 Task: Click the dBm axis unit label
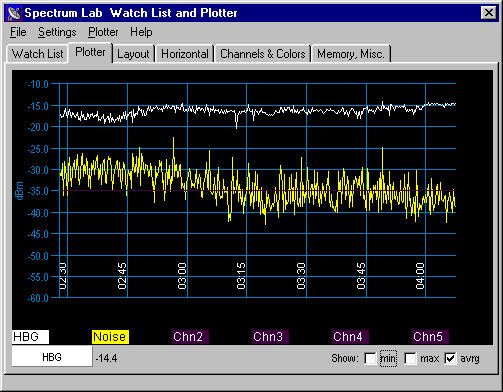pyautogui.click(x=19, y=191)
